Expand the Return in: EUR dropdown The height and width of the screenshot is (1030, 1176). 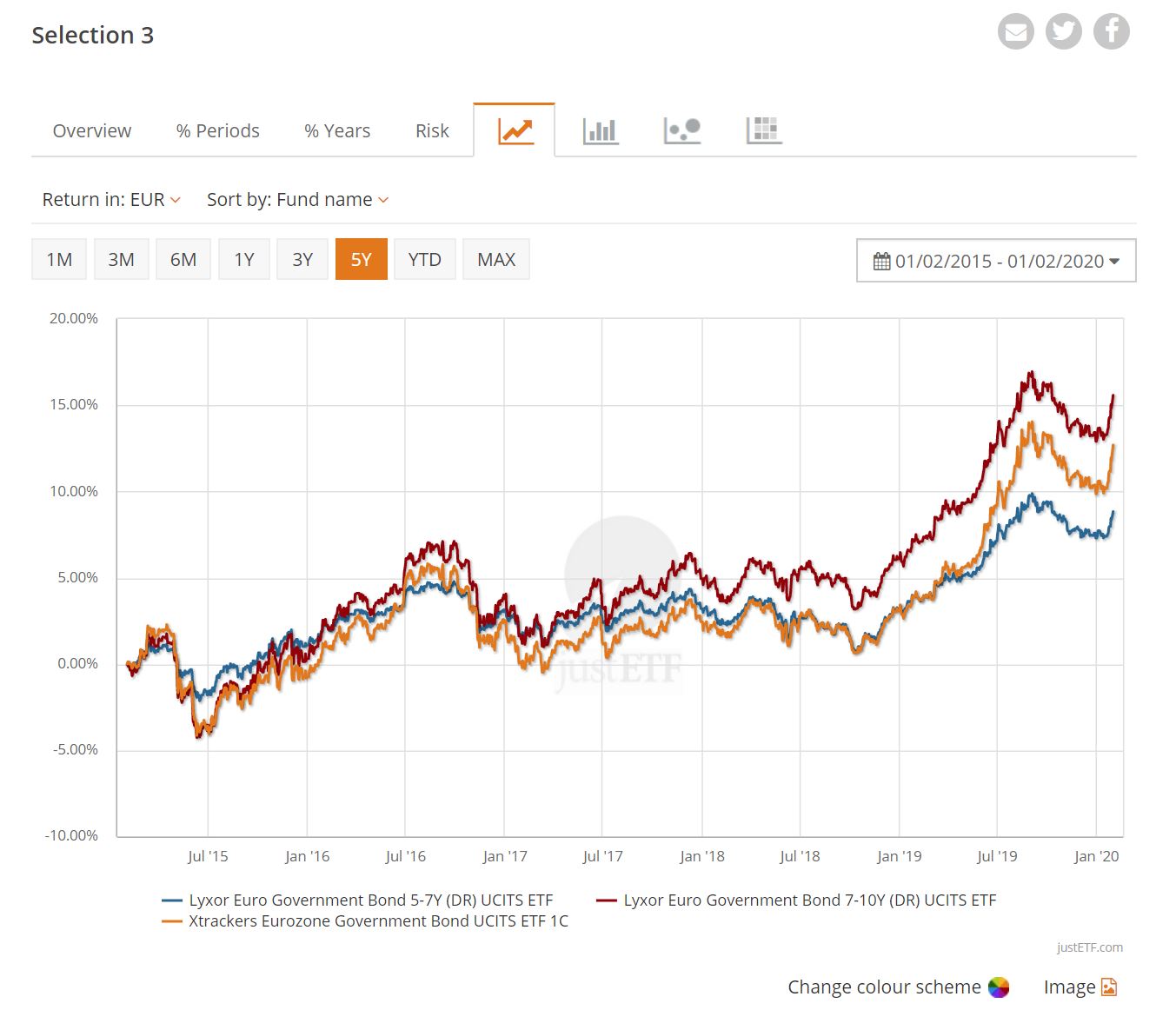coord(111,200)
